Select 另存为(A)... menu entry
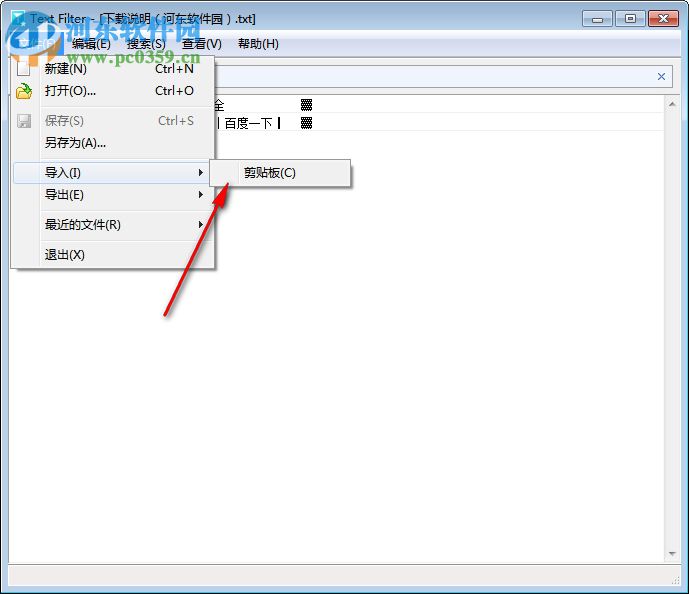 click(x=114, y=143)
